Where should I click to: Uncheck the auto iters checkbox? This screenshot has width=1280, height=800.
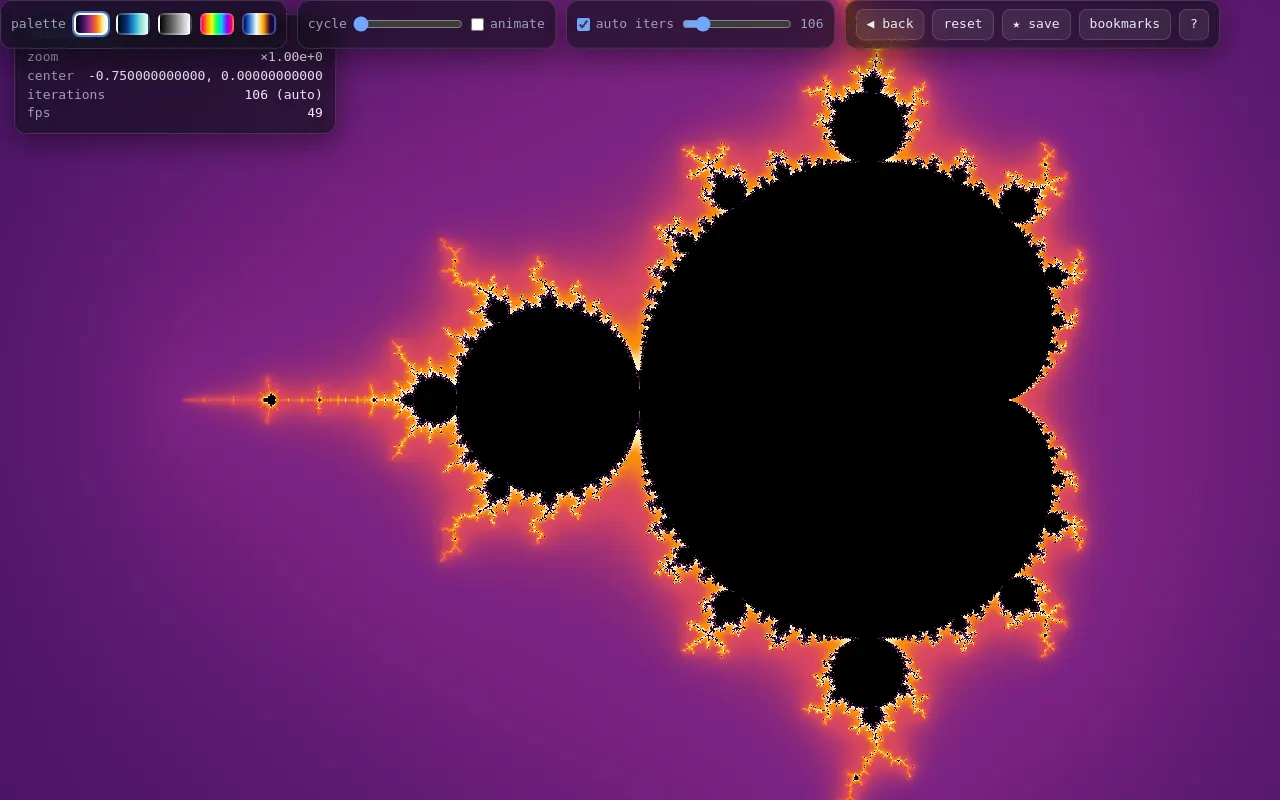coord(583,24)
